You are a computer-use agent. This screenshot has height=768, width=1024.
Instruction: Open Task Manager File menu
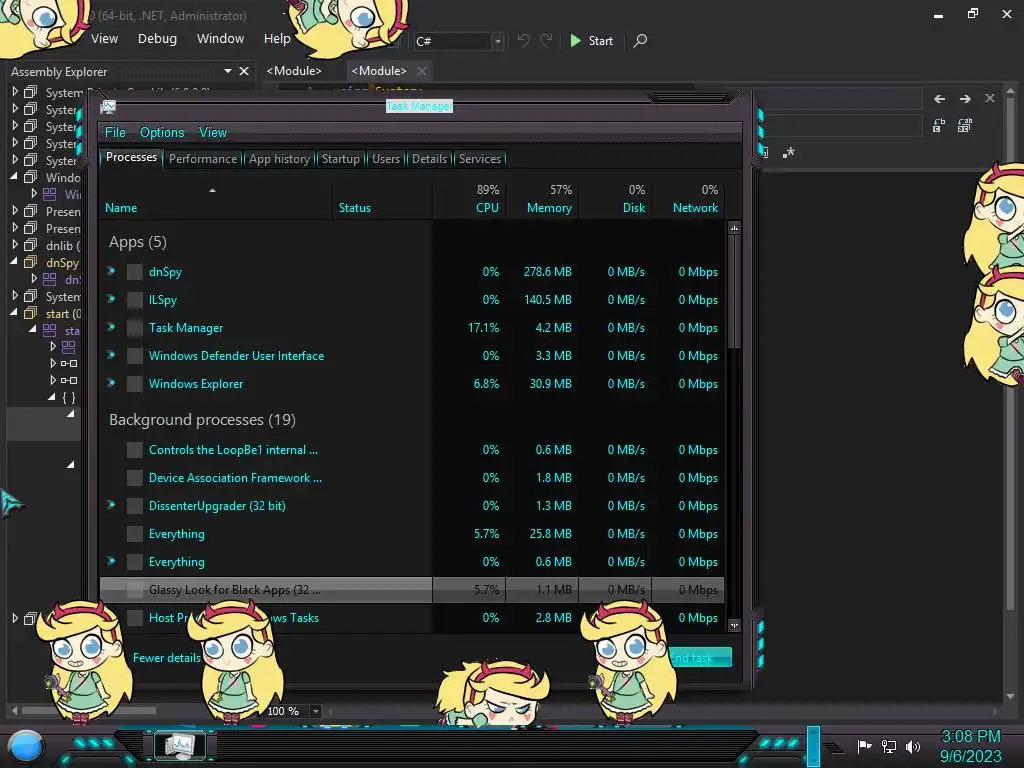coord(115,132)
